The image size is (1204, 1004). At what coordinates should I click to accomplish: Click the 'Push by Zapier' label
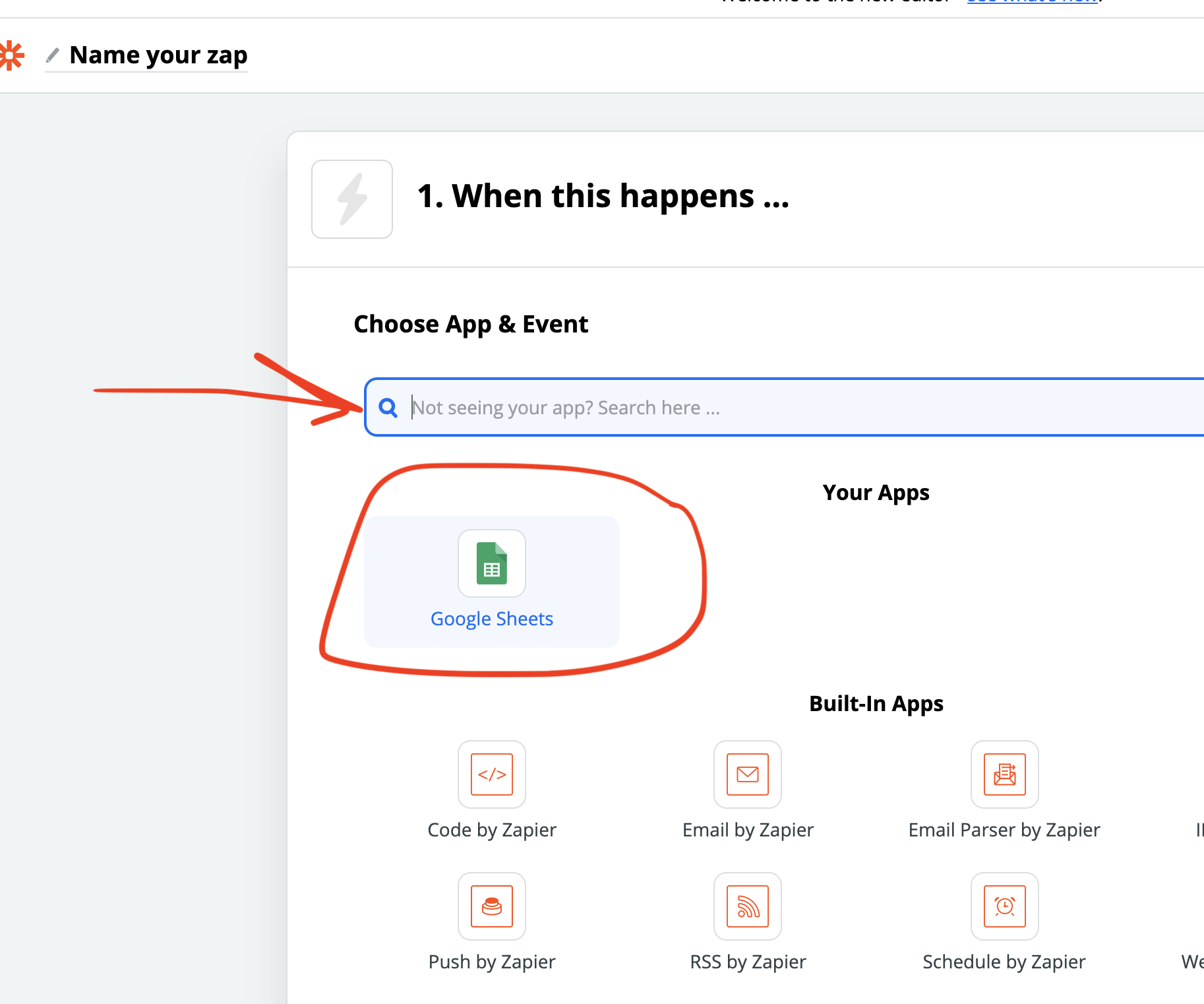coord(492,962)
